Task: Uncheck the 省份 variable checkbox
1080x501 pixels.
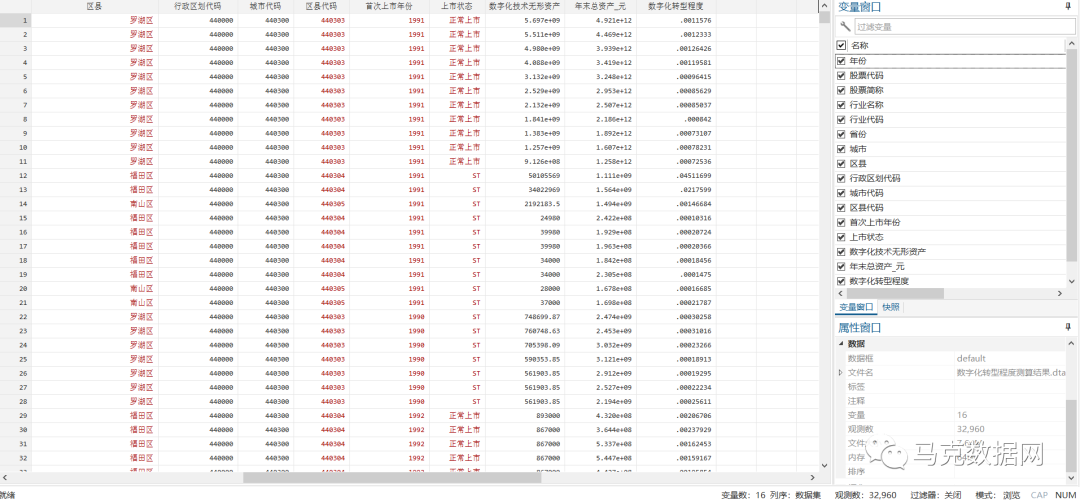Action: coord(841,134)
